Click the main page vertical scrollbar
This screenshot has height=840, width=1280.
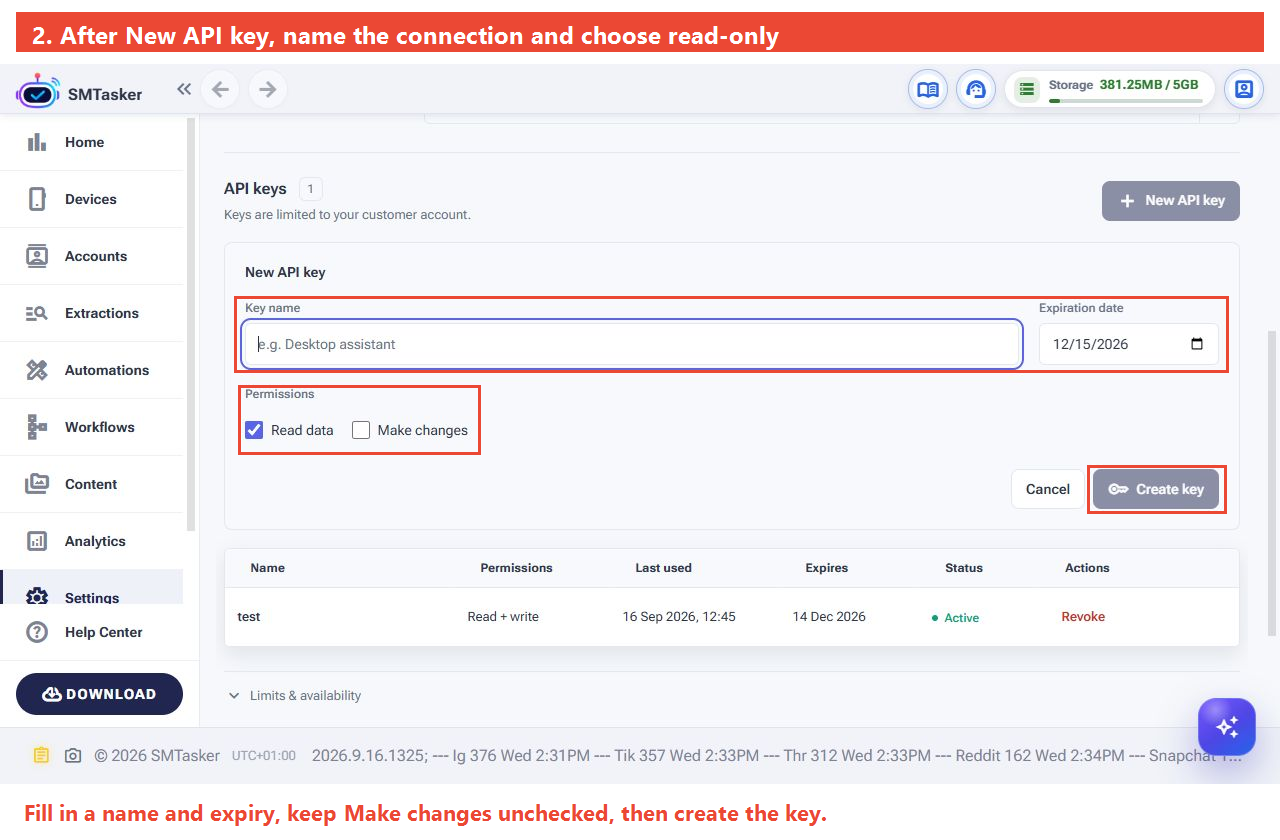(1273, 482)
